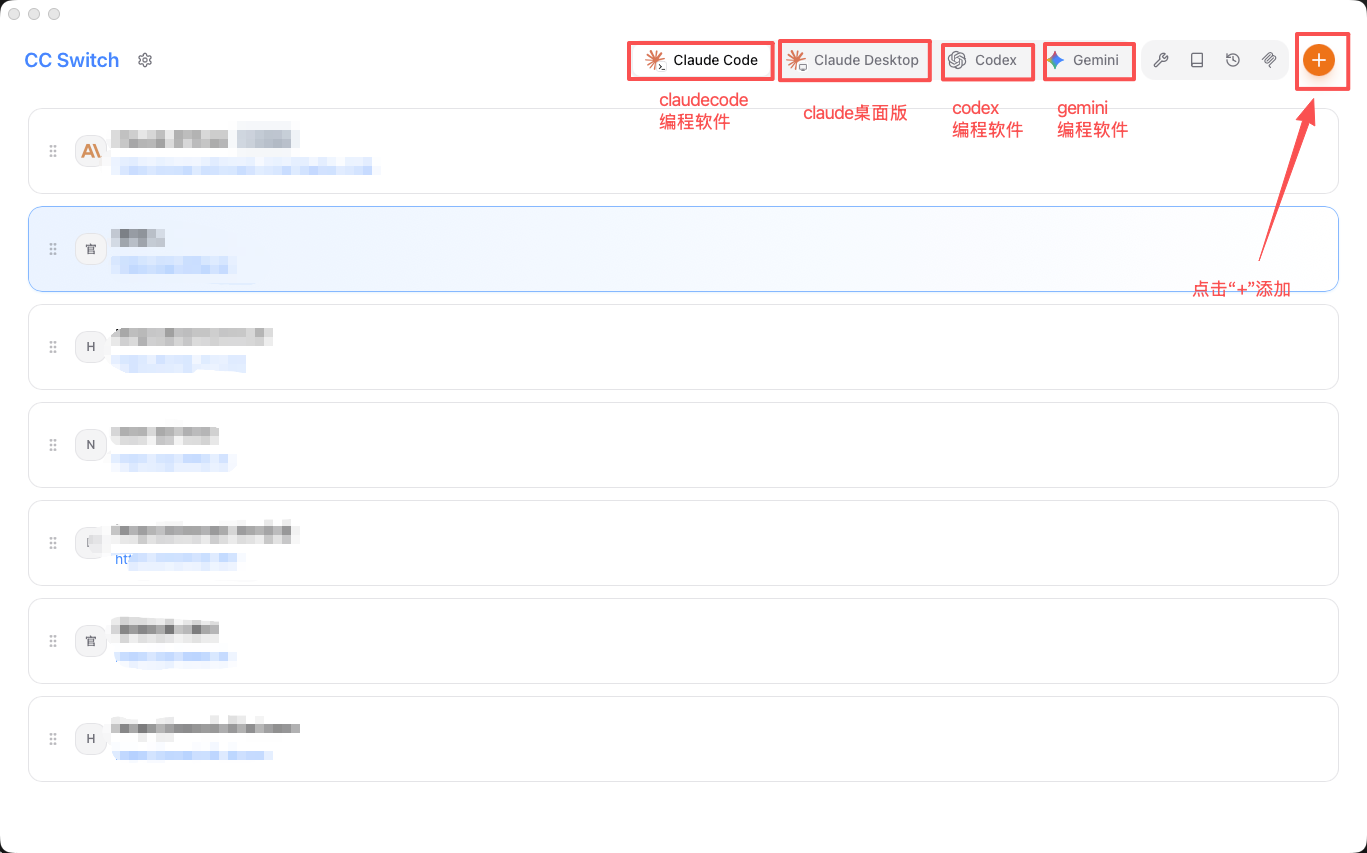Select the provider card with the N avatar
1367x853 pixels.
click(683, 445)
